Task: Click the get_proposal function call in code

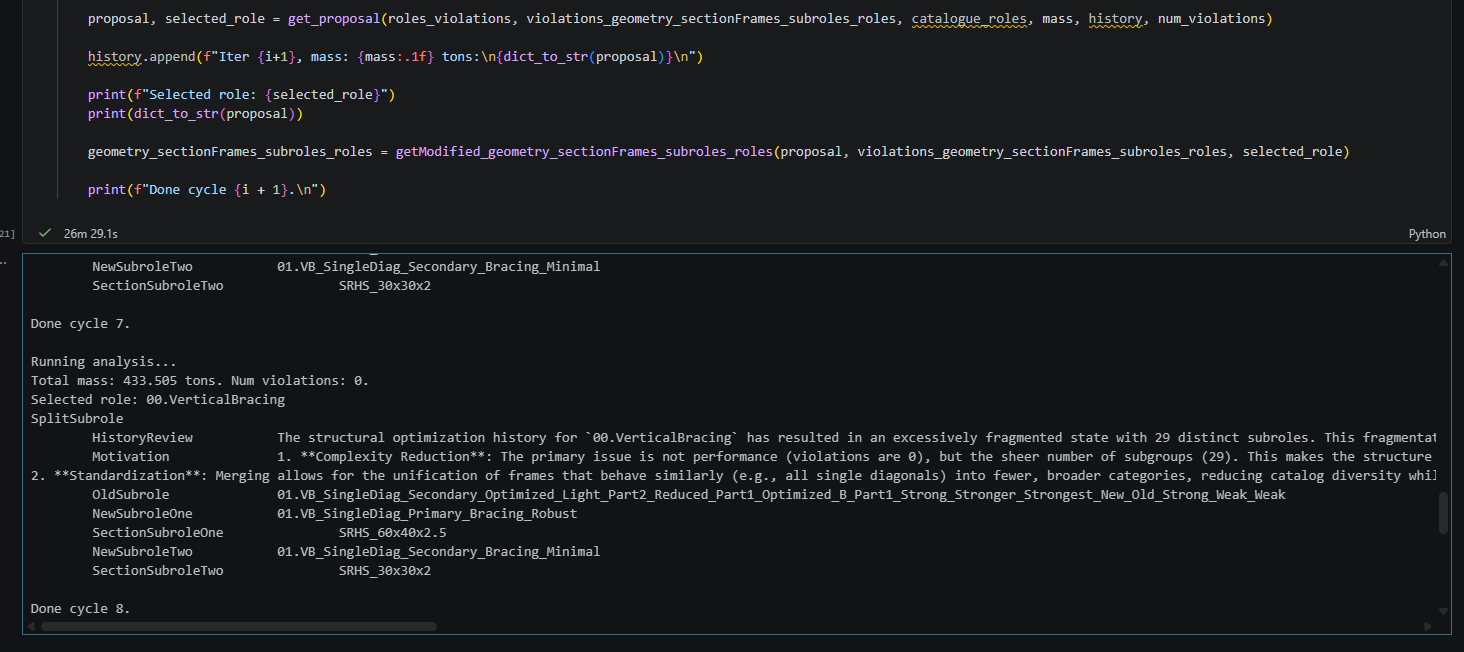Action: [334, 19]
